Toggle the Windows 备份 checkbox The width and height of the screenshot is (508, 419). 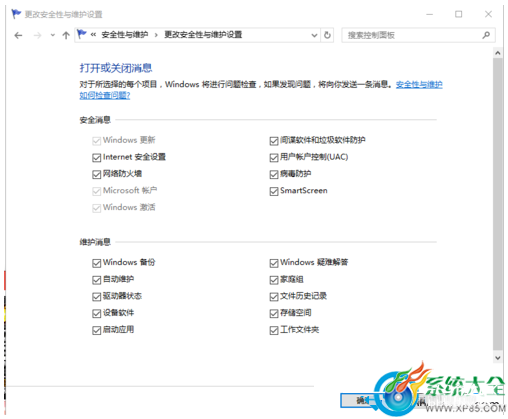click(97, 263)
